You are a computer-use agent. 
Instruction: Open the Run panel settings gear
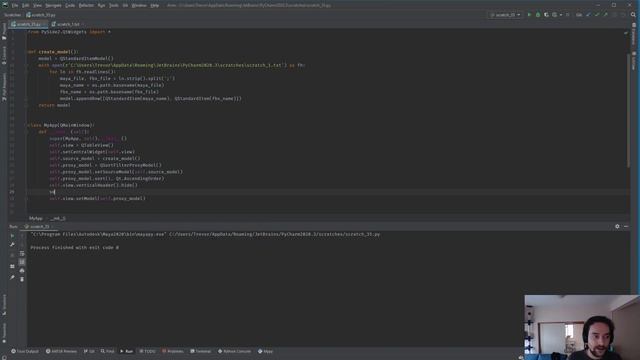pos(617,226)
